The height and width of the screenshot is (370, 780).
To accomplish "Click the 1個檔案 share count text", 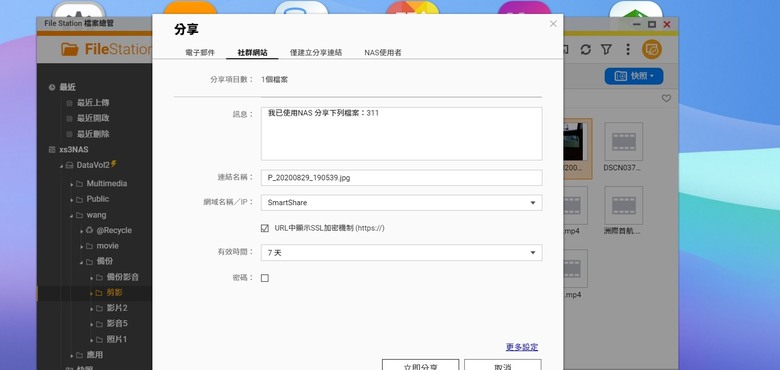I will 275,79.
